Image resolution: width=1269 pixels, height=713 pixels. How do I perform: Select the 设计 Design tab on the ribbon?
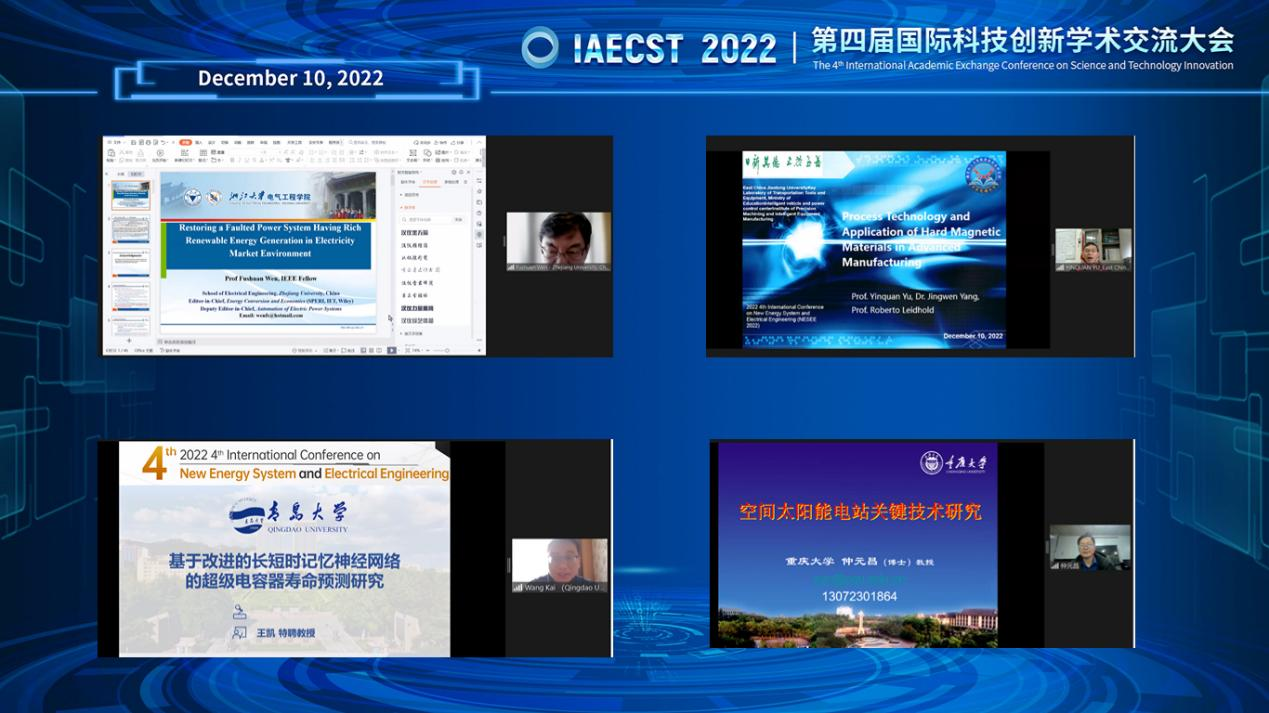coord(212,142)
